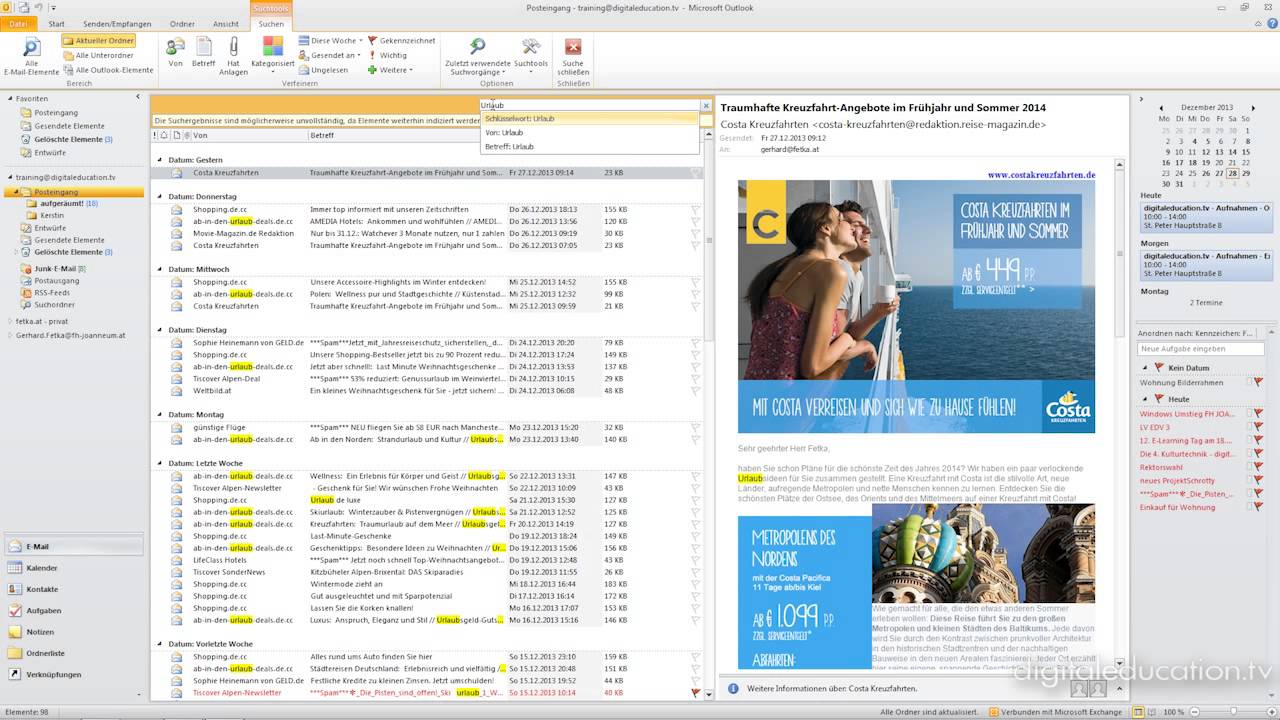This screenshot has width=1280, height=720.
Task: Open Gesendete Elemente under Favoriten
Action: [x=69, y=126]
